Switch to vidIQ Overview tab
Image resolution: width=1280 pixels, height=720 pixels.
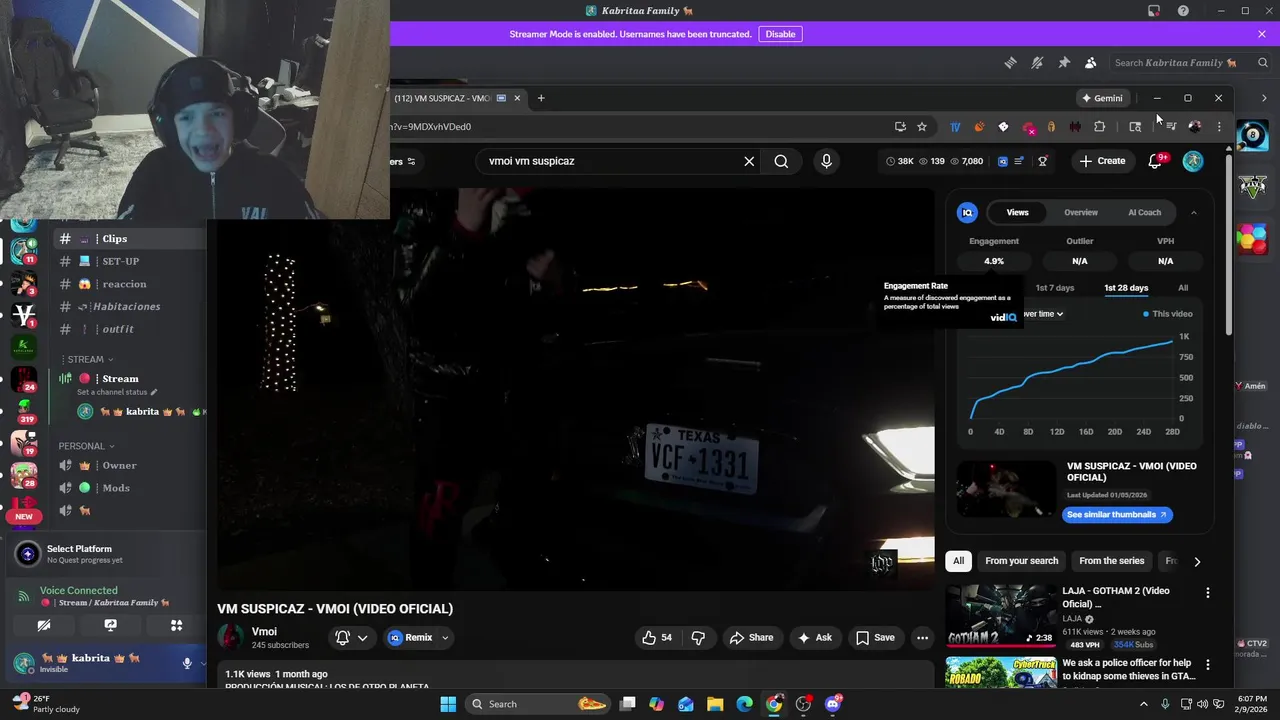click(1080, 212)
